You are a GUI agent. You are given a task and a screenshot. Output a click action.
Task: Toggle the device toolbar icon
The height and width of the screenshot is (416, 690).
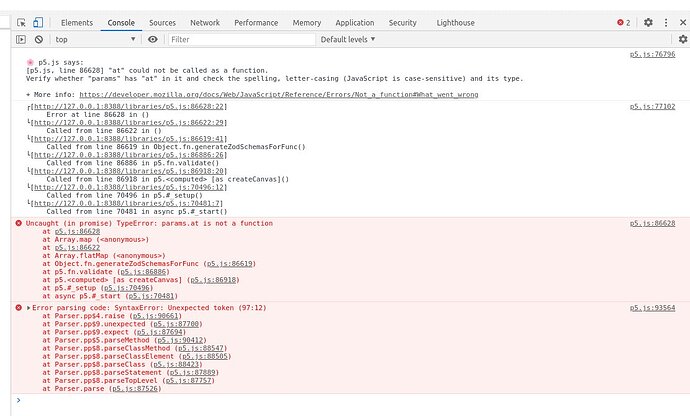[x=38, y=22]
